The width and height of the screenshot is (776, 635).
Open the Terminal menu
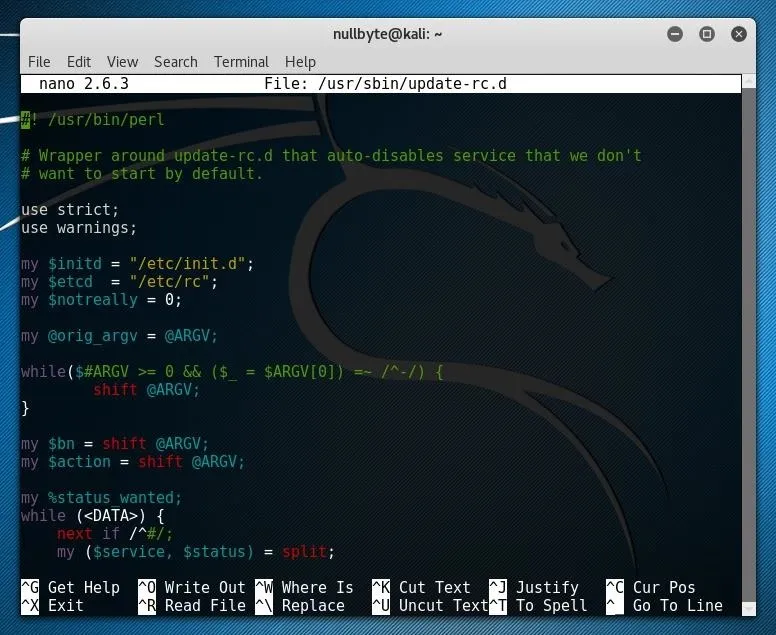coord(241,62)
